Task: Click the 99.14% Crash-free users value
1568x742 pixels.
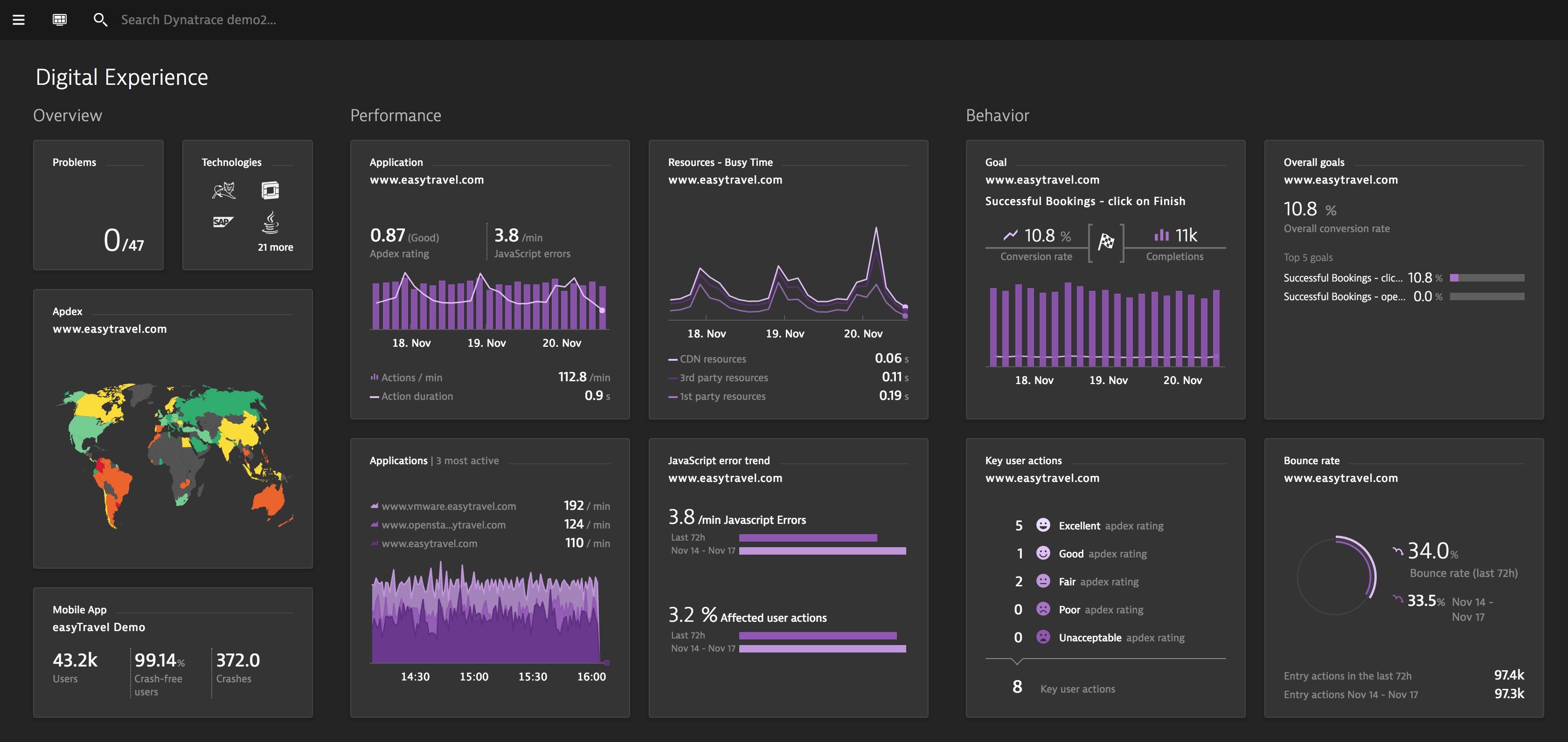Action: (160, 660)
